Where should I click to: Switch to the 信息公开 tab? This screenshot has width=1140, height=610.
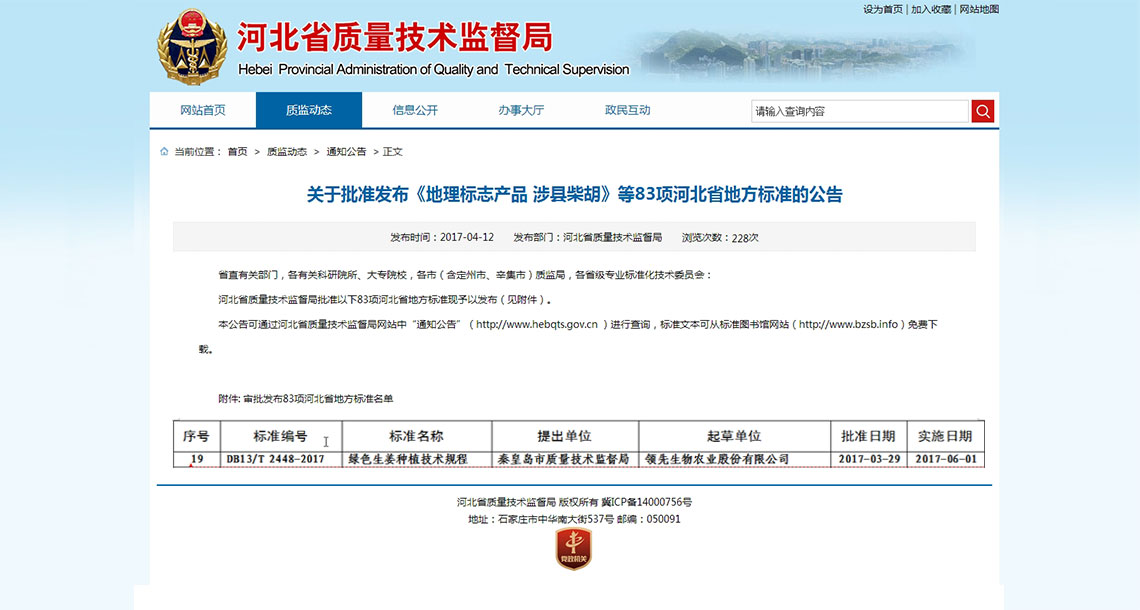(x=413, y=110)
